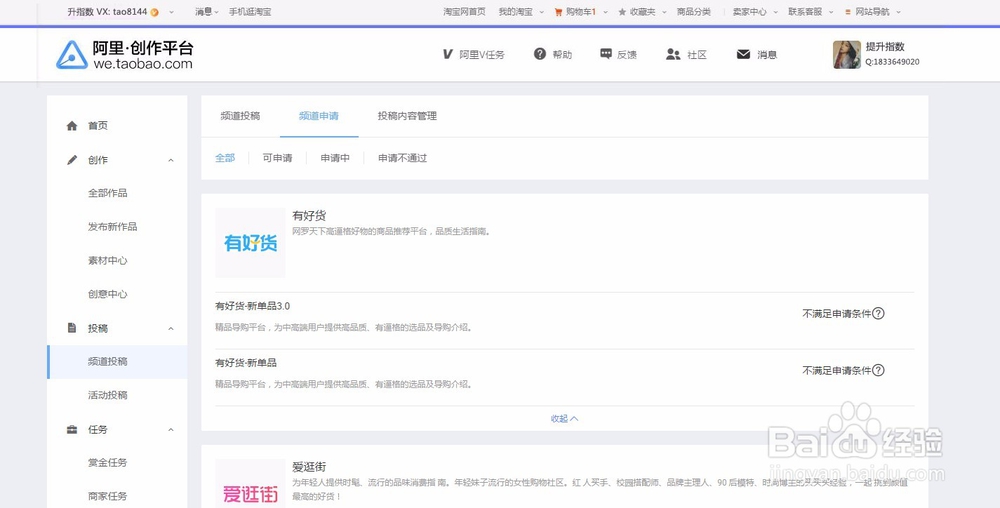Click 不满足申请条件 on 有好货·新单品3.0 row
The image size is (1000, 508).
point(837,314)
